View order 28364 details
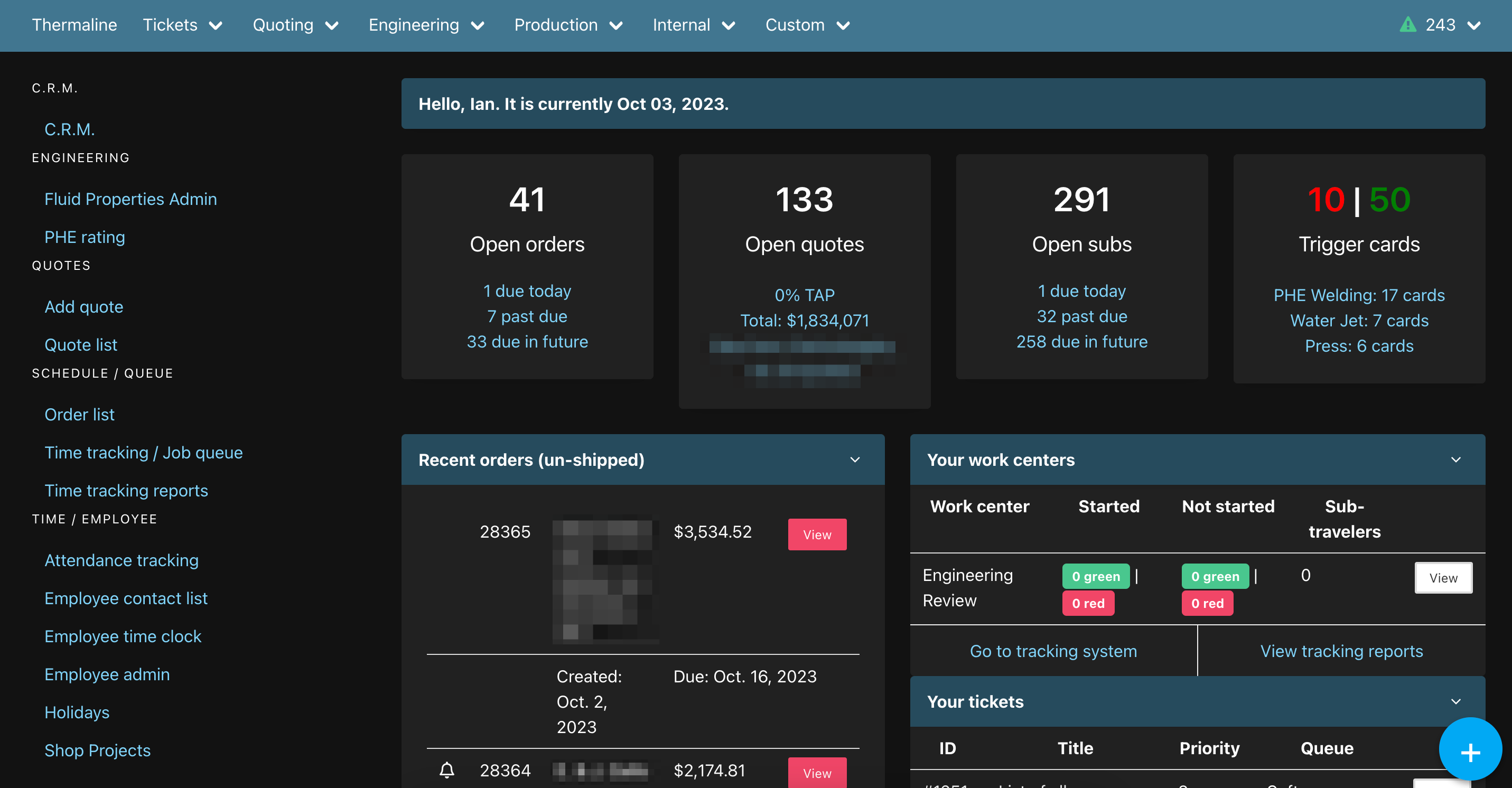The height and width of the screenshot is (788, 1512). (817, 773)
